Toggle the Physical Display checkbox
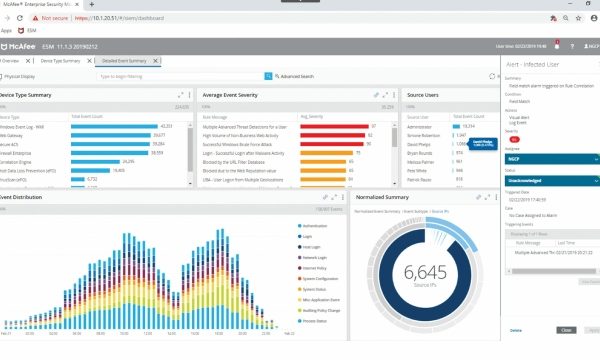This screenshot has width=600, height=360. point(1,77)
